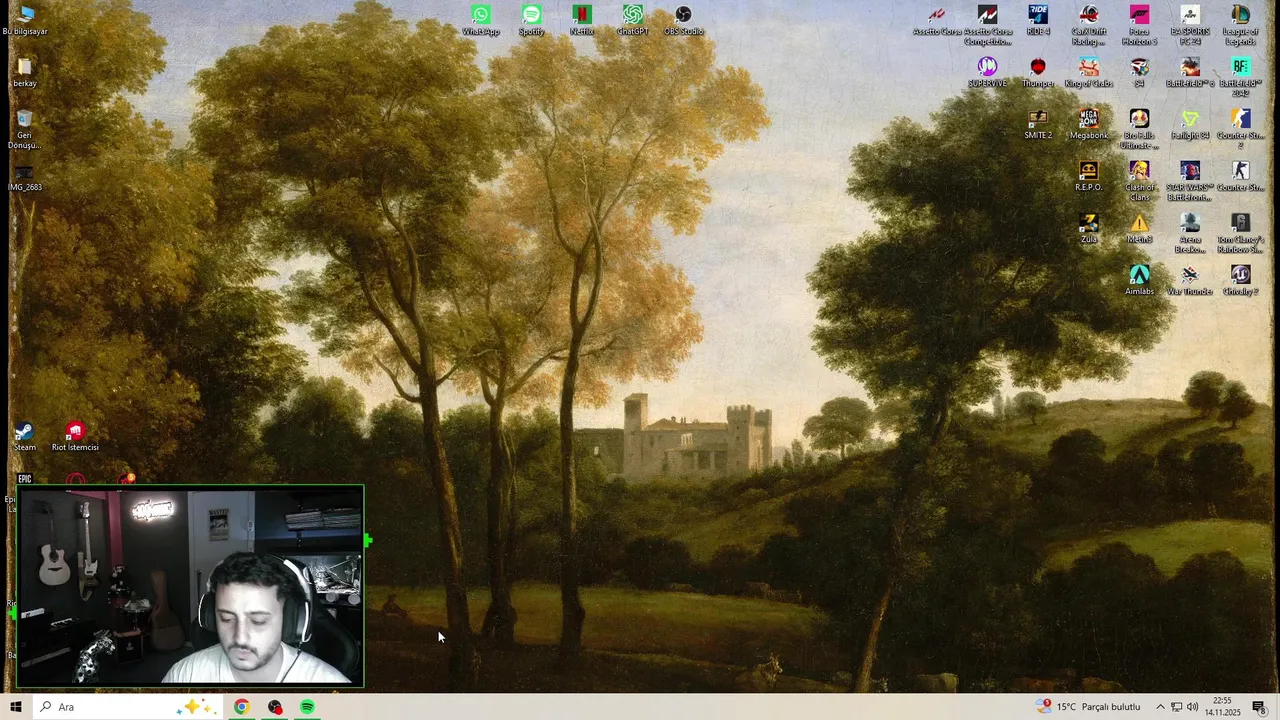The width and height of the screenshot is (1280, 720).
Task: Select the STAR WARS Battlefront shortcut
Action: click(1190, 181)
